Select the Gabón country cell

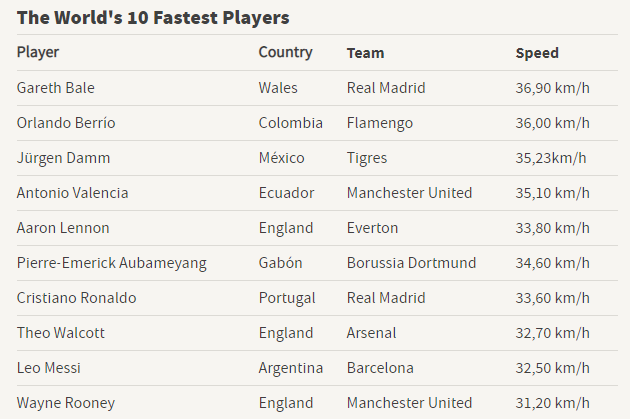pyautogui.click(x=280, y=263)
